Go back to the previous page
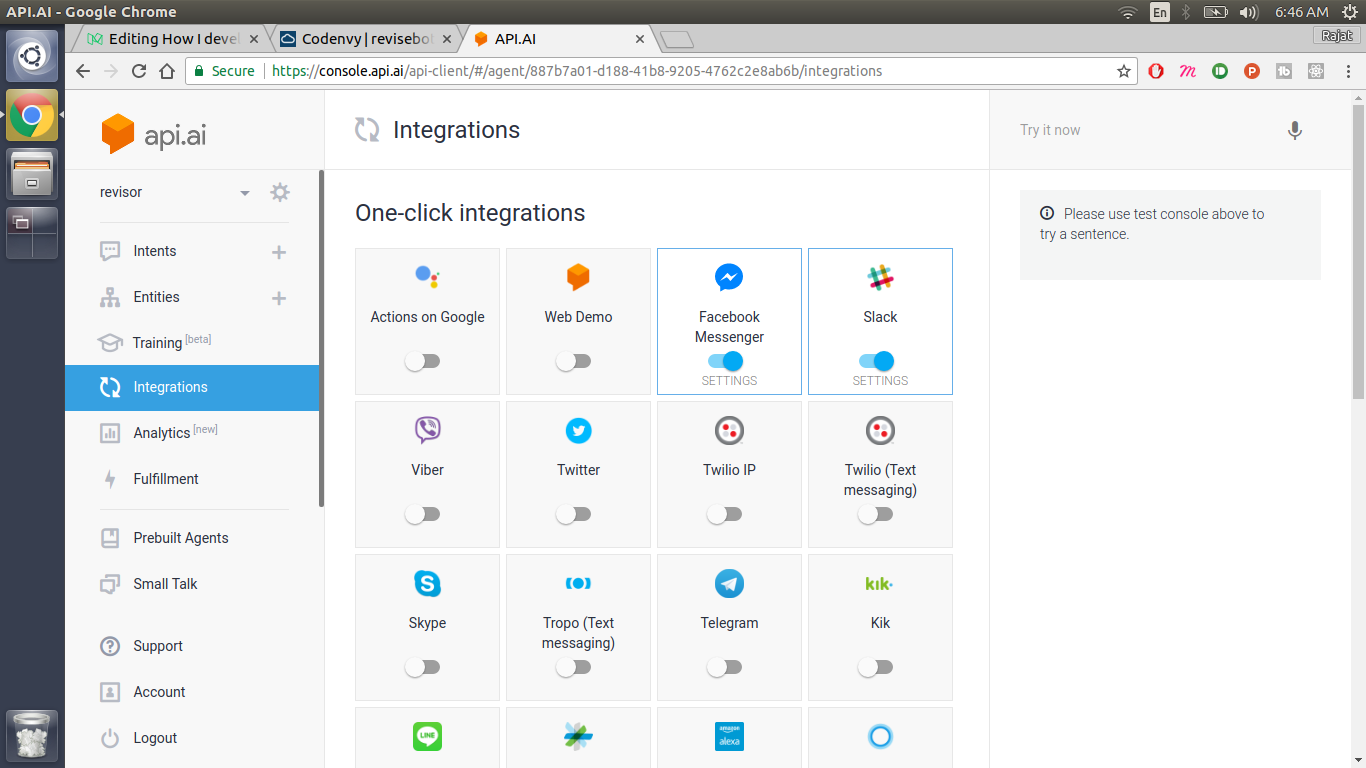The width and height of the screenshot is (1366, 768). coord(83,71)
